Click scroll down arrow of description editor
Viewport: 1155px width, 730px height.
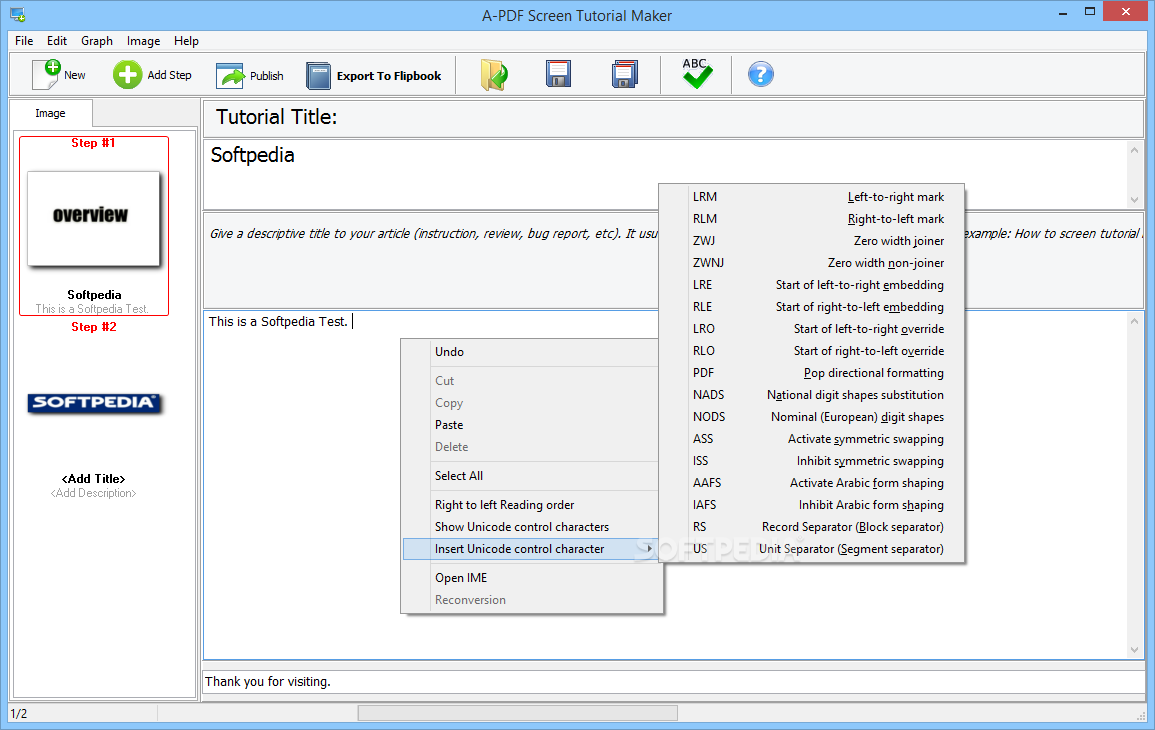tap(1134, 650)
